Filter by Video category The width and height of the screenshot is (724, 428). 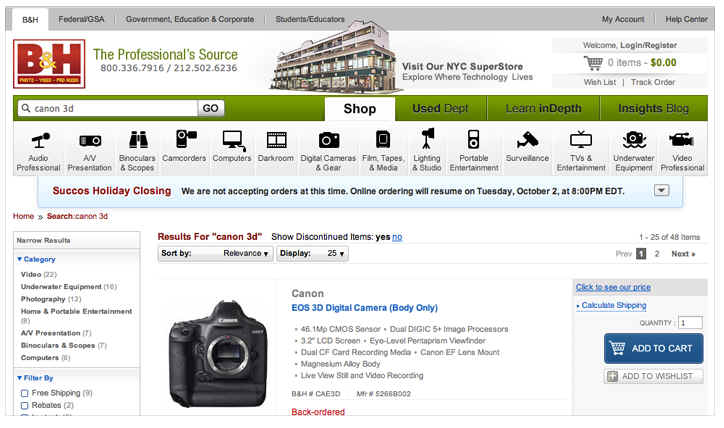pyautogui.click(x=39, y=274)
